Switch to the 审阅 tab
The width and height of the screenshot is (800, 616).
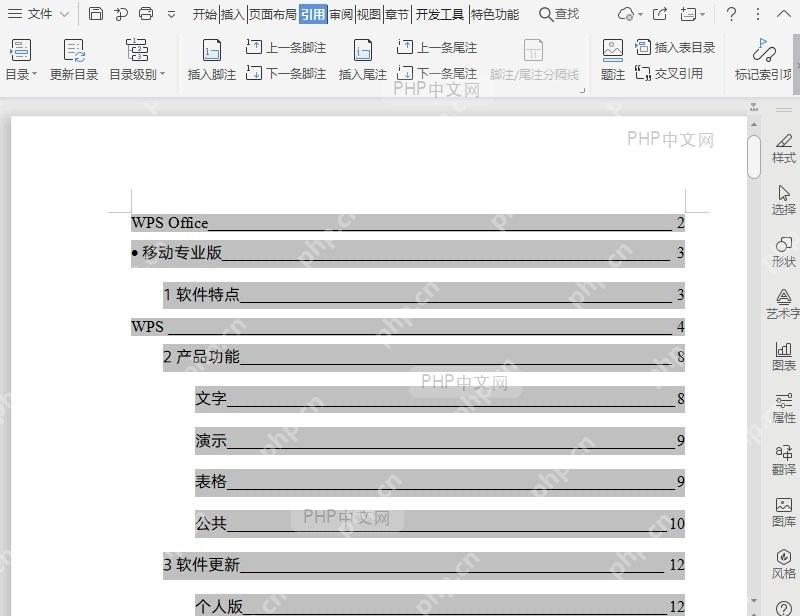coord(341,14)
